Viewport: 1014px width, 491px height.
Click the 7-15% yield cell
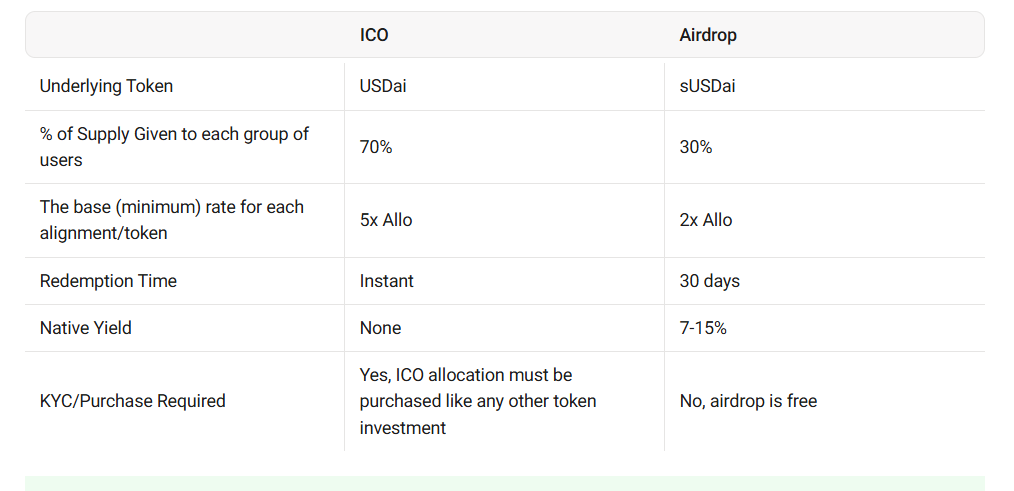click(703, 328)
